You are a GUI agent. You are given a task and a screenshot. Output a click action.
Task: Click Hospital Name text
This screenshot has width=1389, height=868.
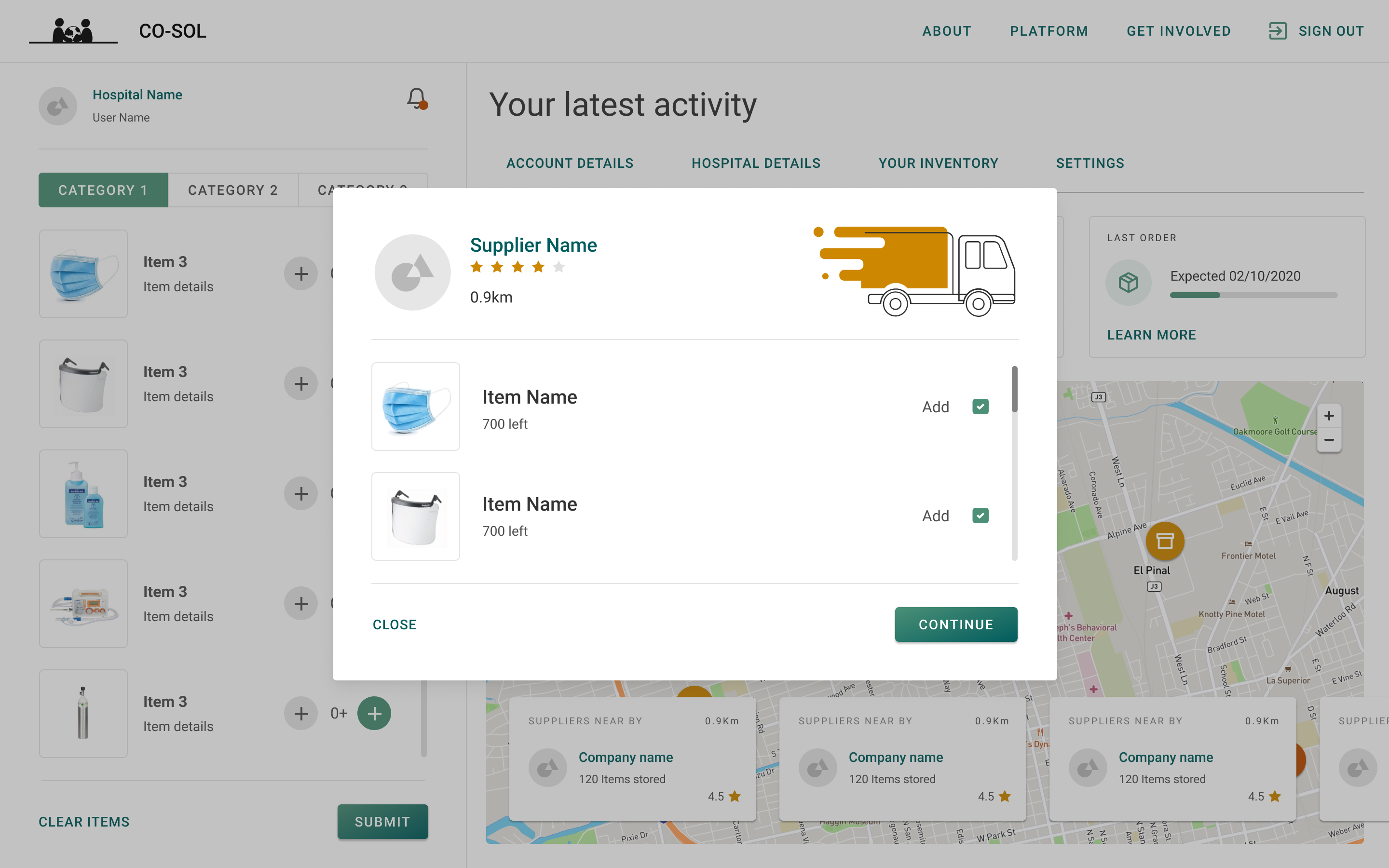(137, 95)
